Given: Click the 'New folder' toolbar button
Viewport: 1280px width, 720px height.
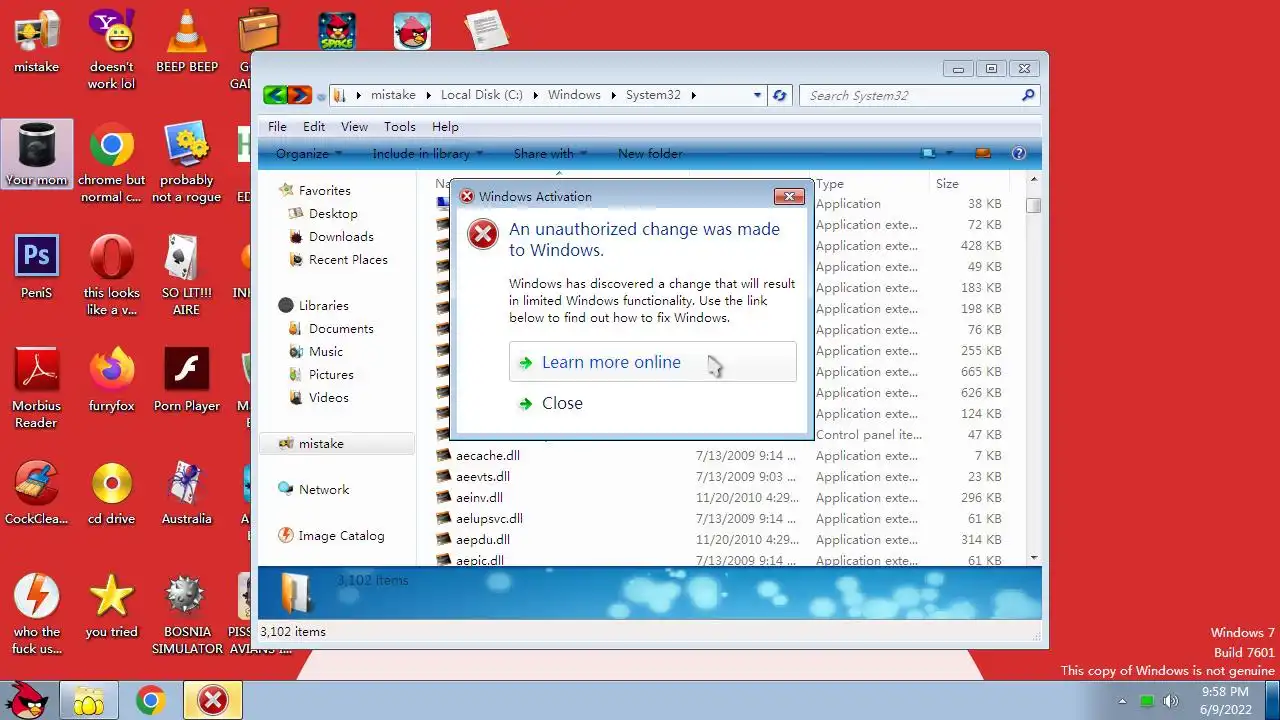Looking at the screenshot, I should [650, 153].
